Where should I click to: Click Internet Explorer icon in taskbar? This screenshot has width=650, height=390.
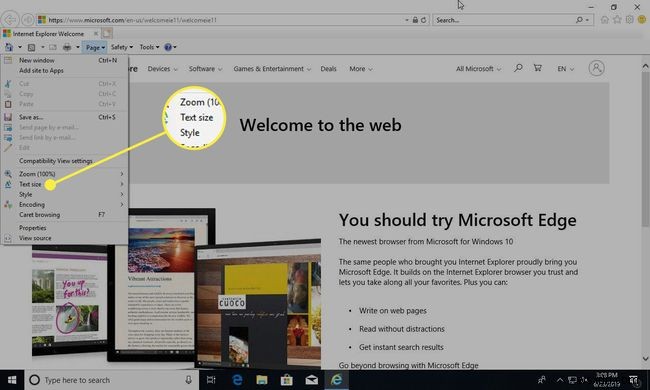[x=336, y=380]
